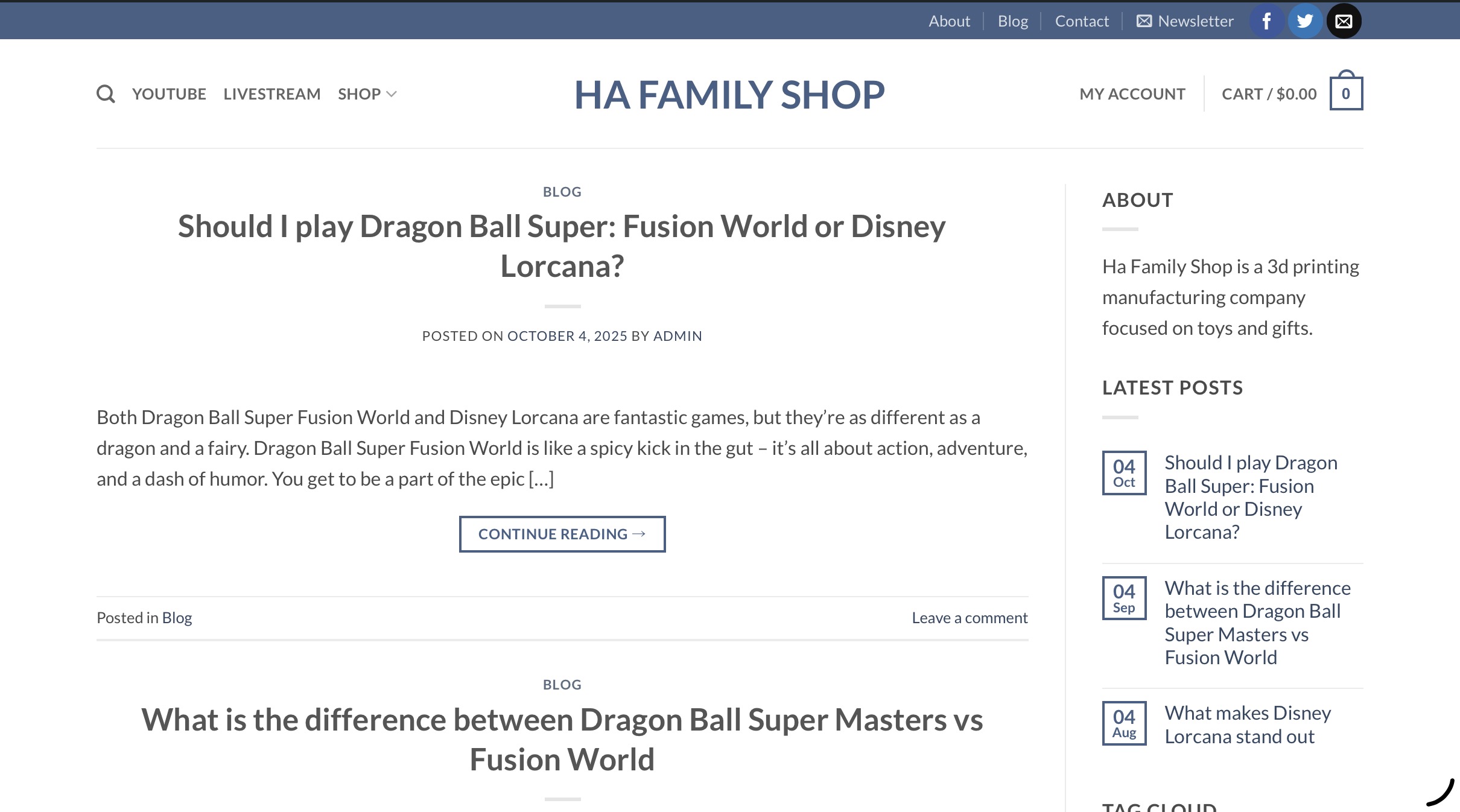The width and height of the screenshot is (1460, 812).
Task: Open the Contact link in top bar
Action: 1082,21
